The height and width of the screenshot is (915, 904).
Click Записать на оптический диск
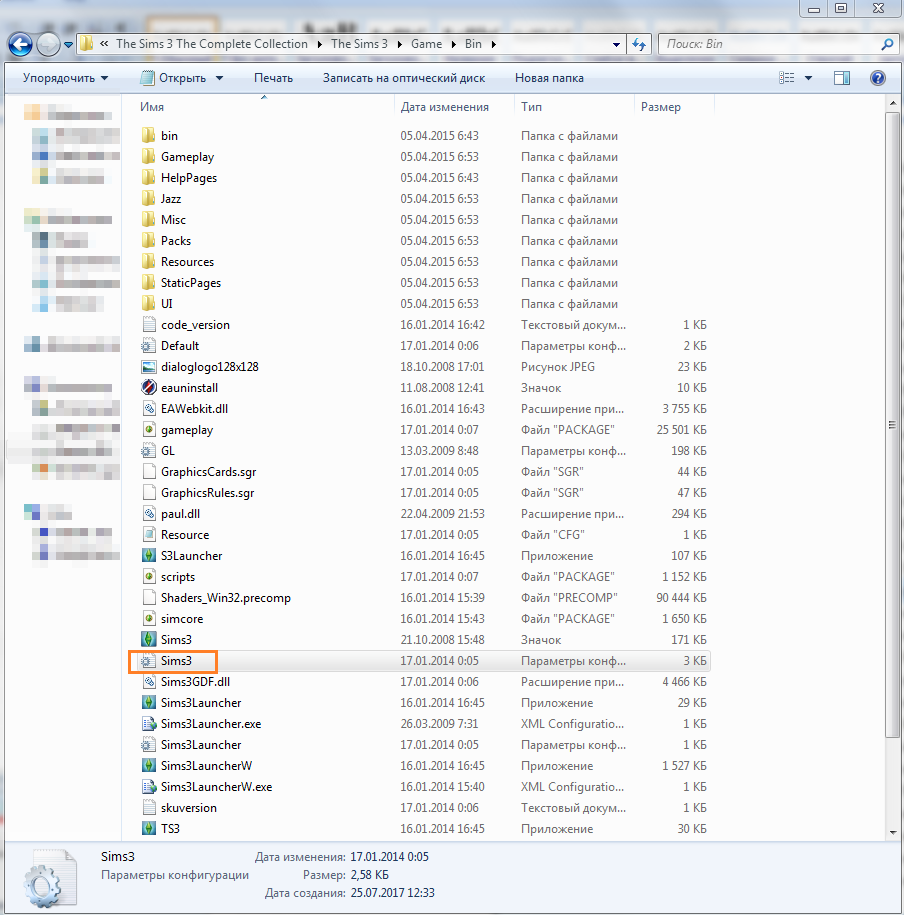(x=404, y=78)
